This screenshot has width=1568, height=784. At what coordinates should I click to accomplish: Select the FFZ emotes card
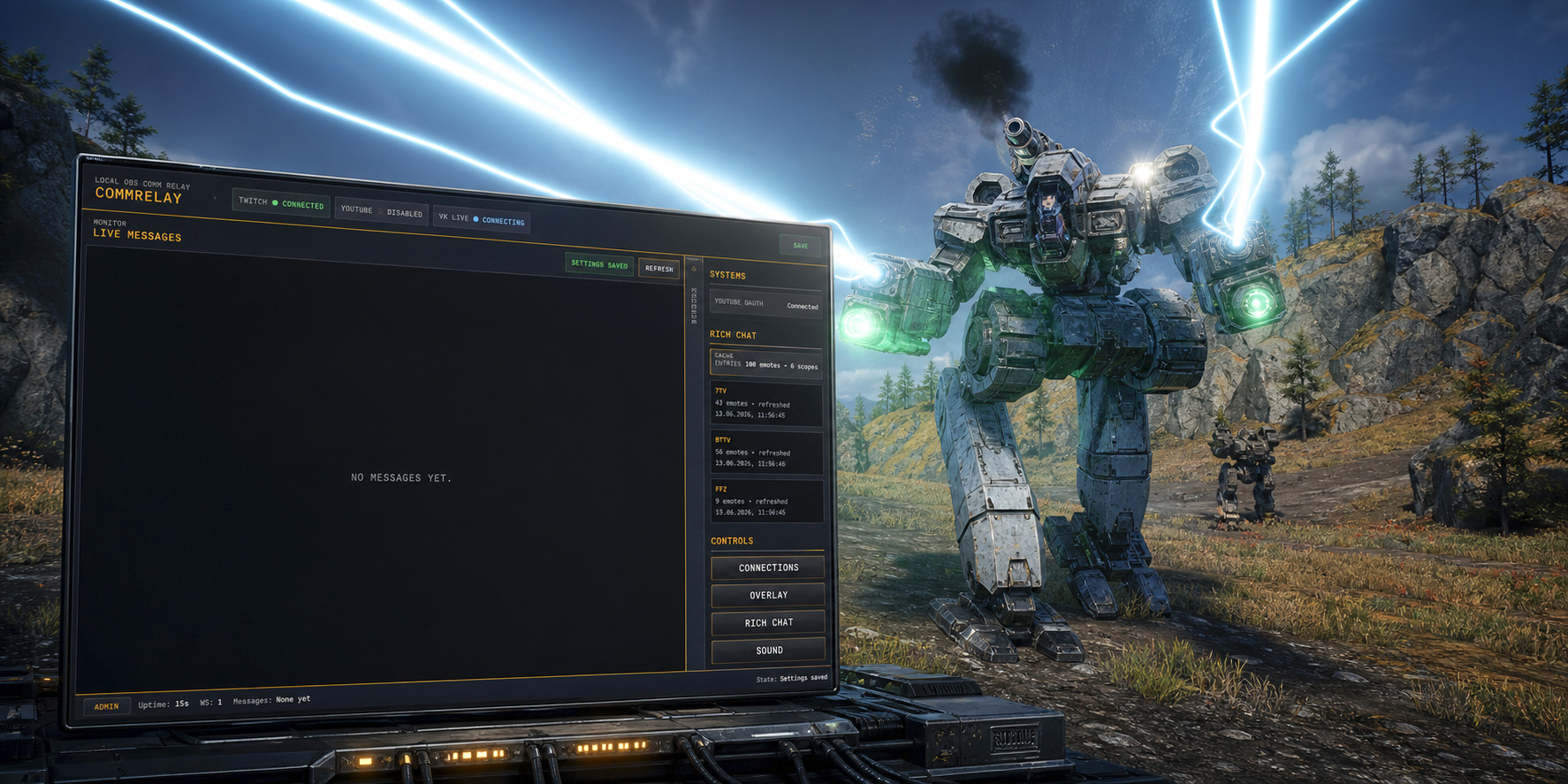click(x=767, y=500)
